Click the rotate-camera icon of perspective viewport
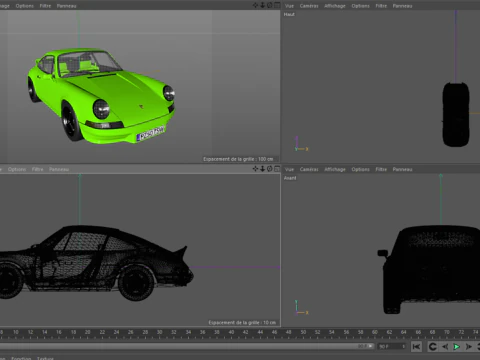 pos(270,5)
